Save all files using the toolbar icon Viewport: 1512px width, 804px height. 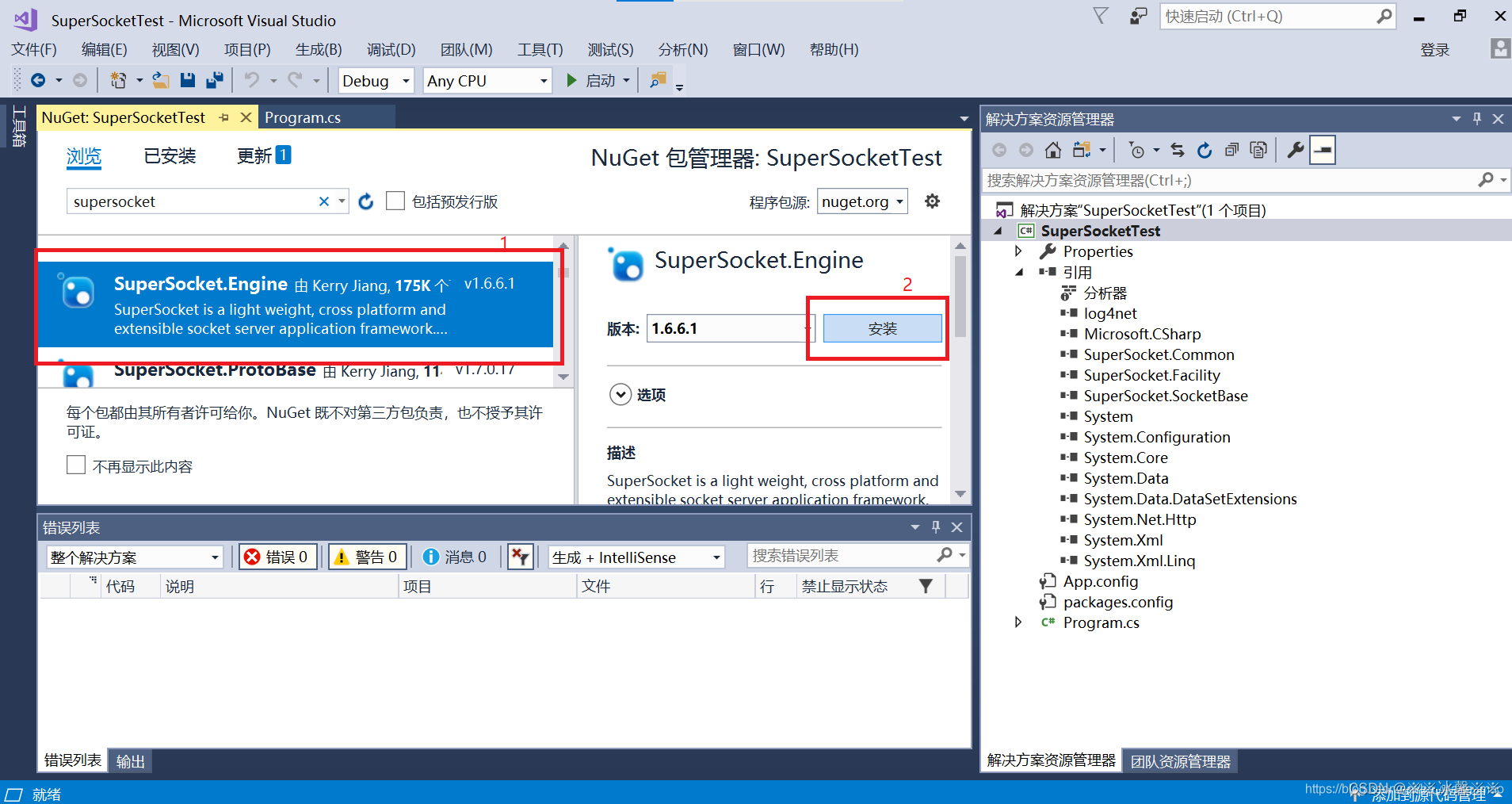click(x=214, y=79)
